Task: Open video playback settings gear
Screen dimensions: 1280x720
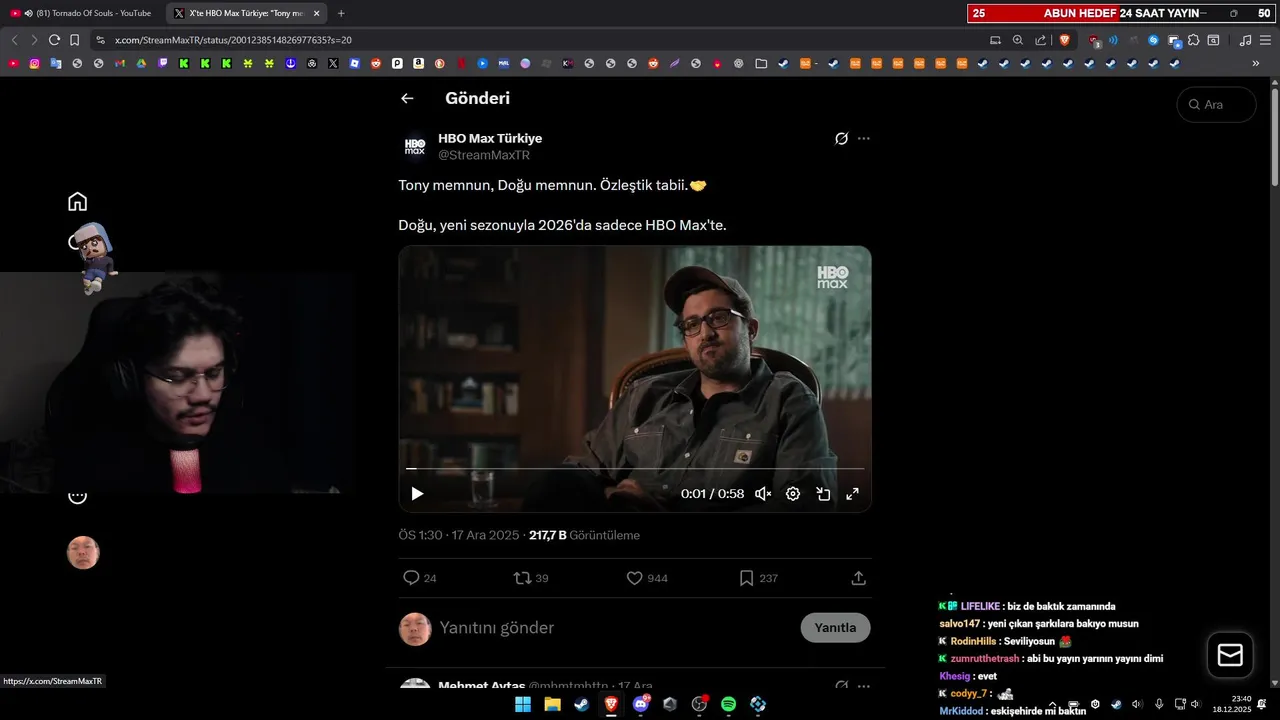Action: [793, 494]
